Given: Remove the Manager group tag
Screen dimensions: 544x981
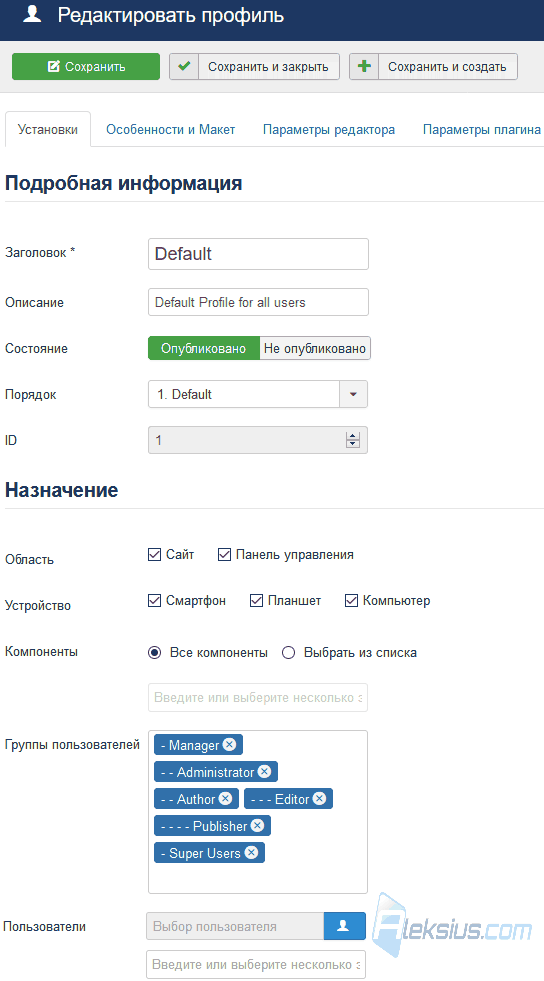Looking at the screenshot, I should click(x=229, y=745).
